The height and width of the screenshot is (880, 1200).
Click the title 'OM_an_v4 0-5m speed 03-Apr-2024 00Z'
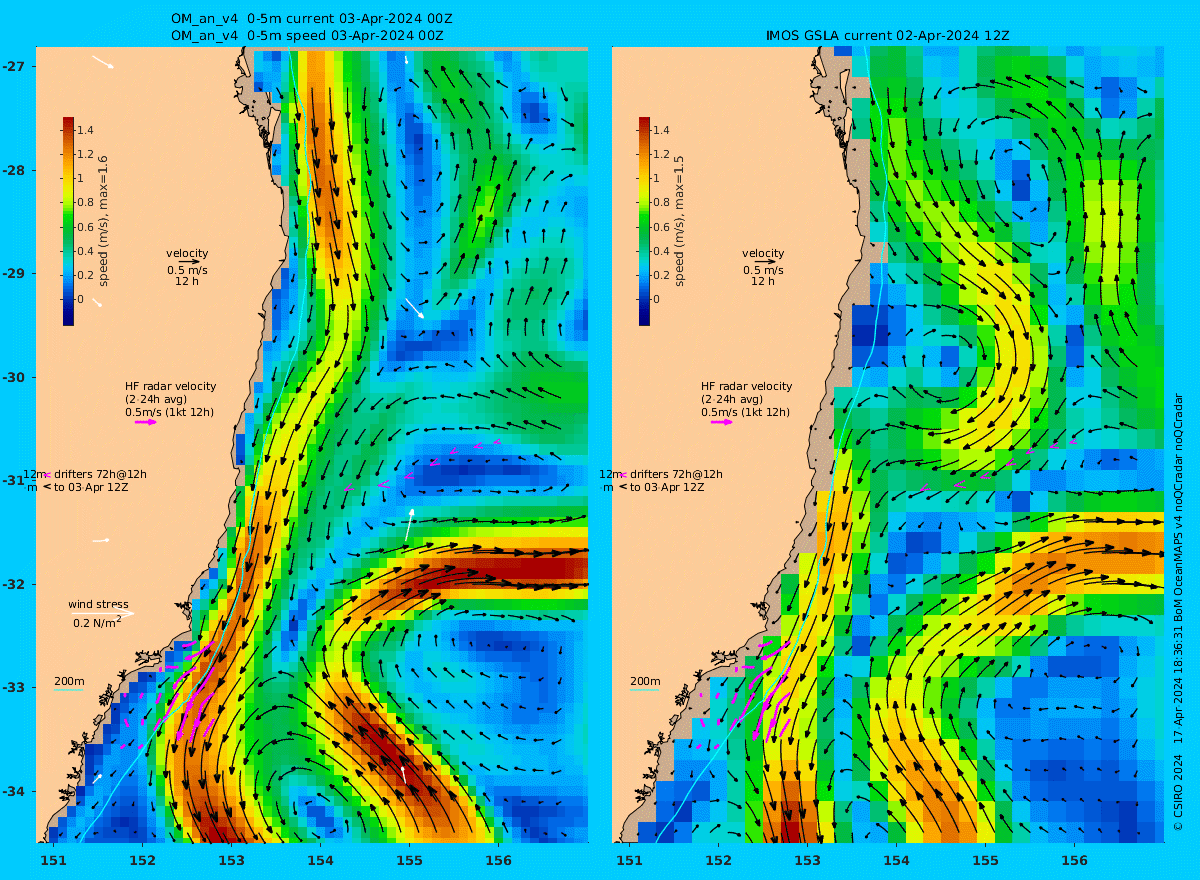pos(308,36)
